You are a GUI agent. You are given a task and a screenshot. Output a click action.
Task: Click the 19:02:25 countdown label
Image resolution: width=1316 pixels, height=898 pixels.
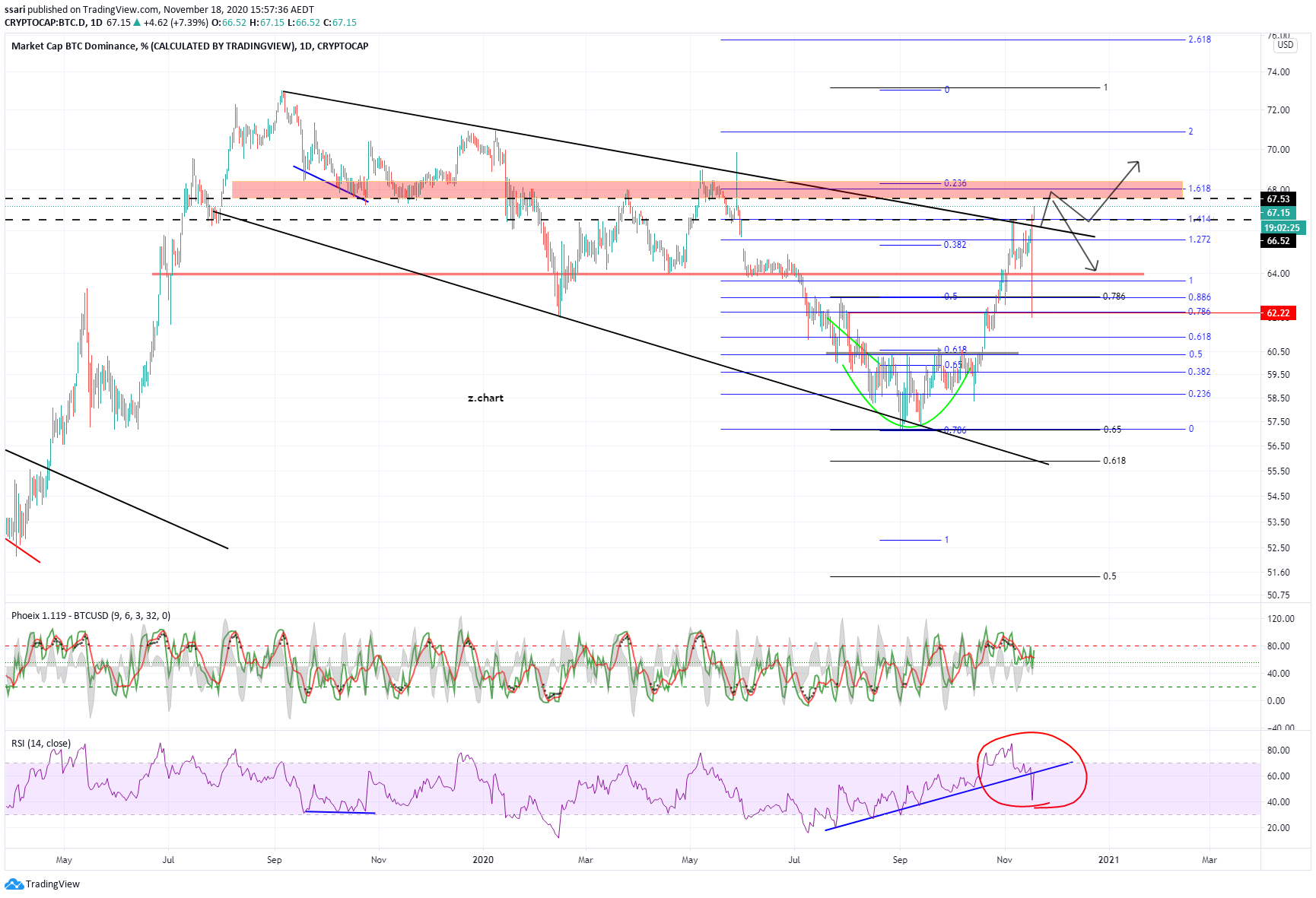1283,227
